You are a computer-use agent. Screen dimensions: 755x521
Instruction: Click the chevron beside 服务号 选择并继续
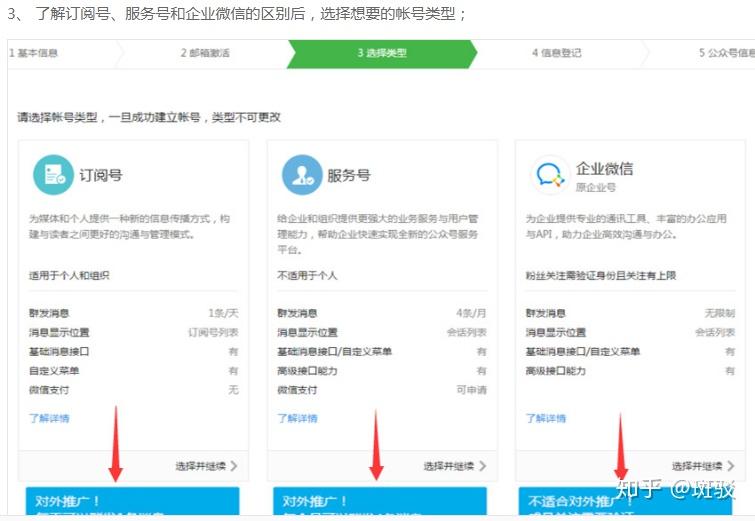[482, 466]
